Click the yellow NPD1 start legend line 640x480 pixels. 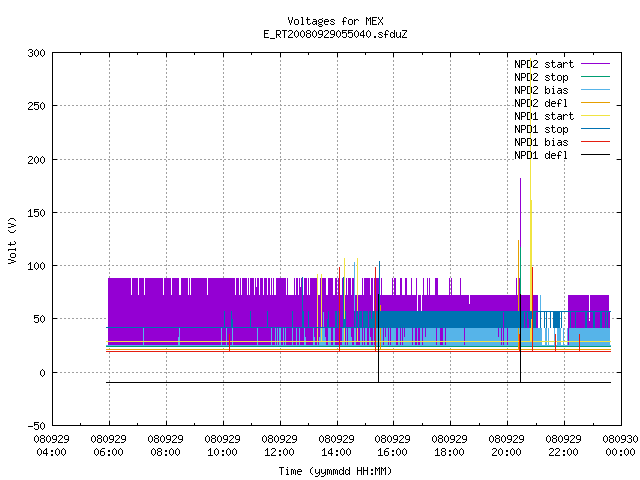pos(596,116)
